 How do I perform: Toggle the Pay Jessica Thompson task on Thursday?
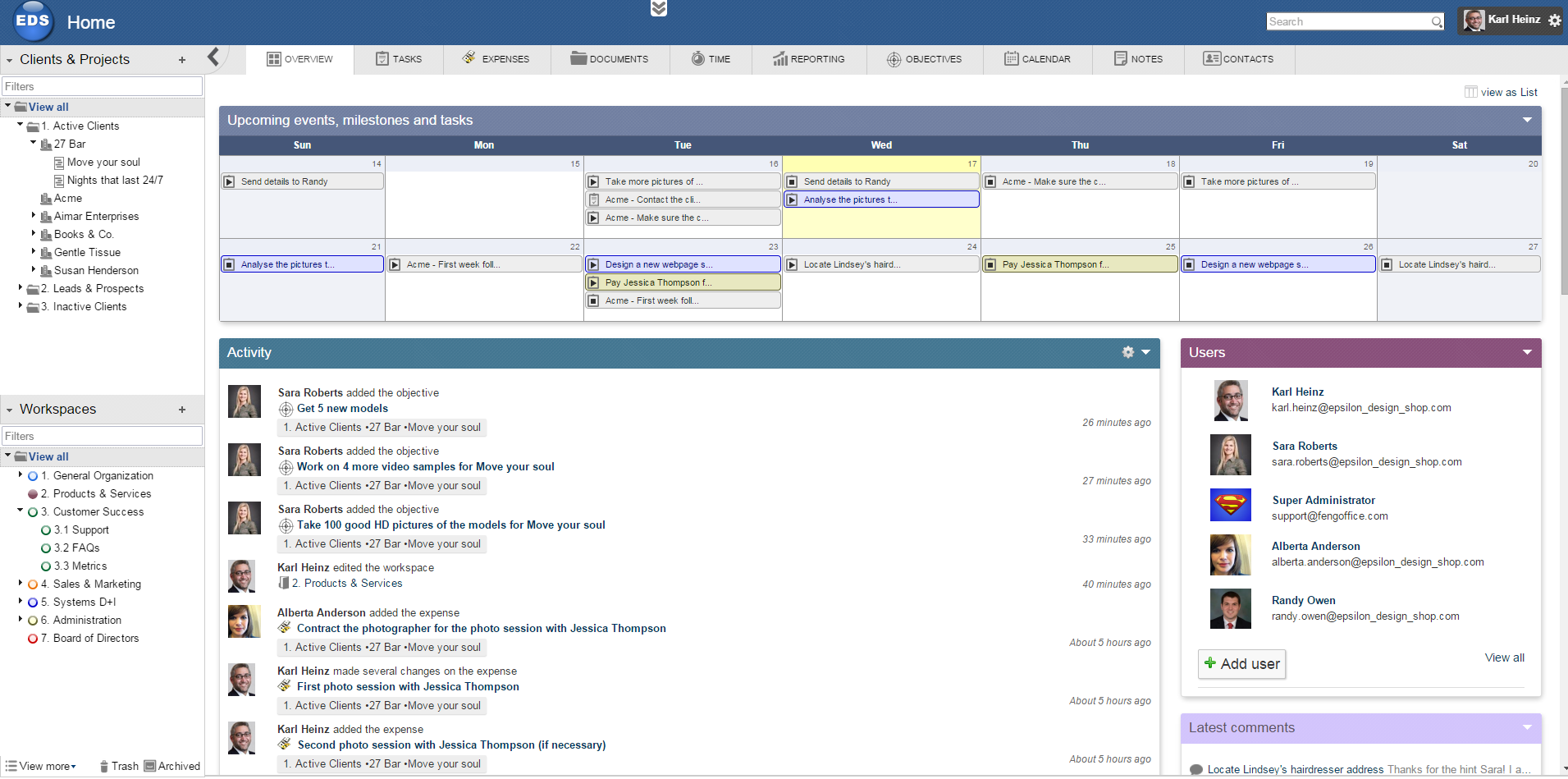tap(991, 264)
